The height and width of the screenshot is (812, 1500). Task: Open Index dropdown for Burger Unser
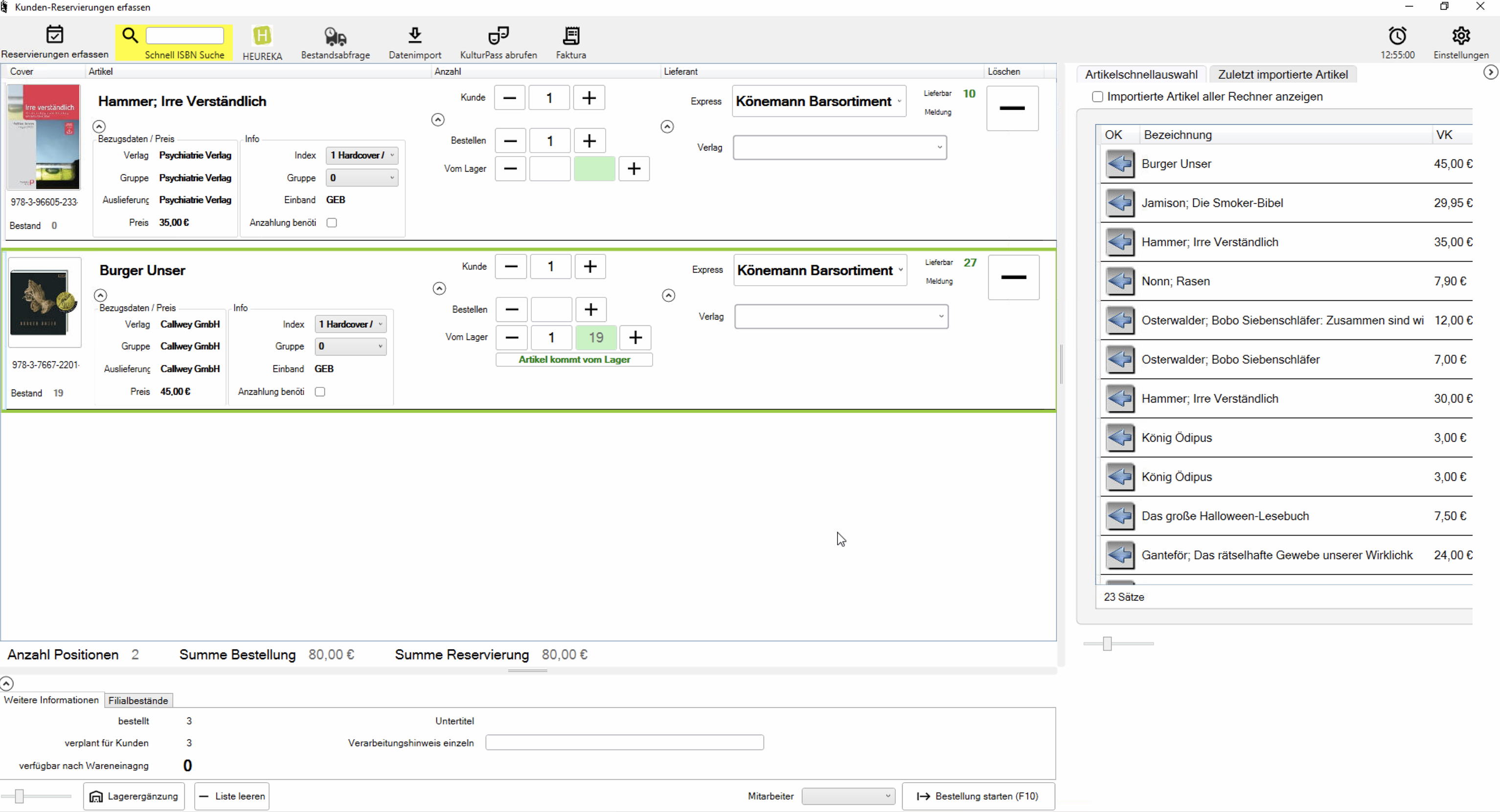pos(350,324)
